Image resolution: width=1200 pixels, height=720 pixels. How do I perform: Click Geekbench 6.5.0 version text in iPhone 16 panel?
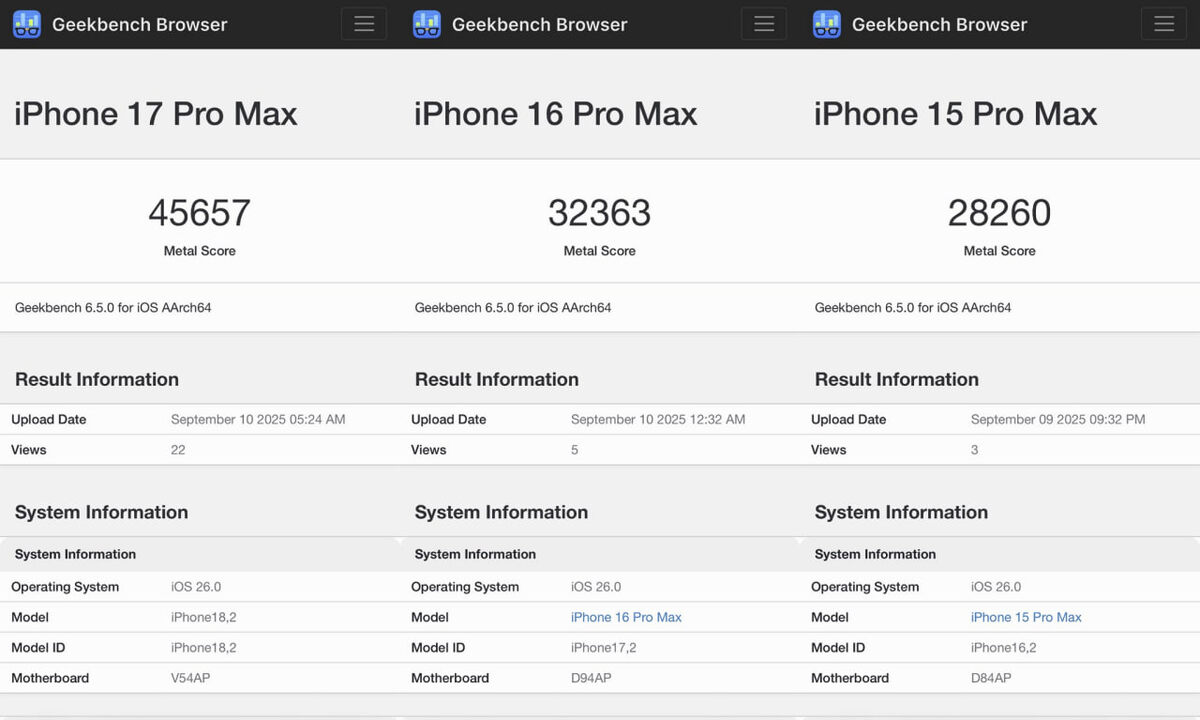coord(513,308)
